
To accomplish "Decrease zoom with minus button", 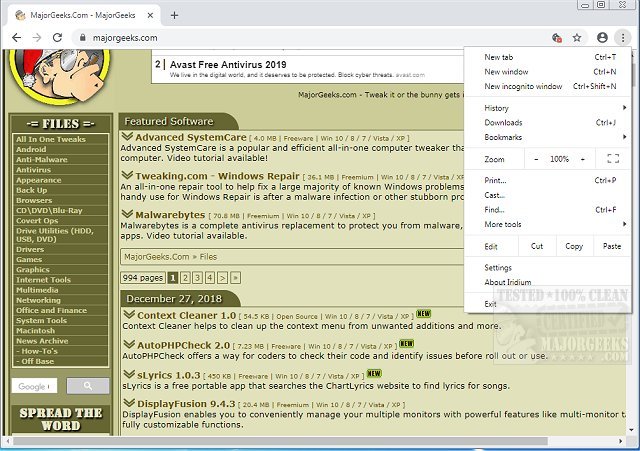I will pos(536,159).
